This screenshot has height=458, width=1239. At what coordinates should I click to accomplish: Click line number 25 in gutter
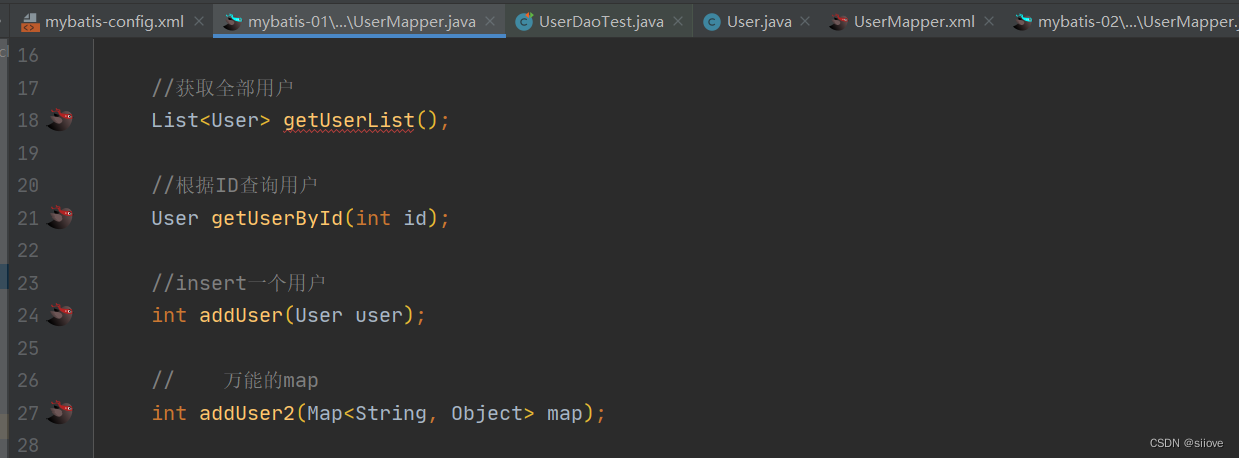28,348
